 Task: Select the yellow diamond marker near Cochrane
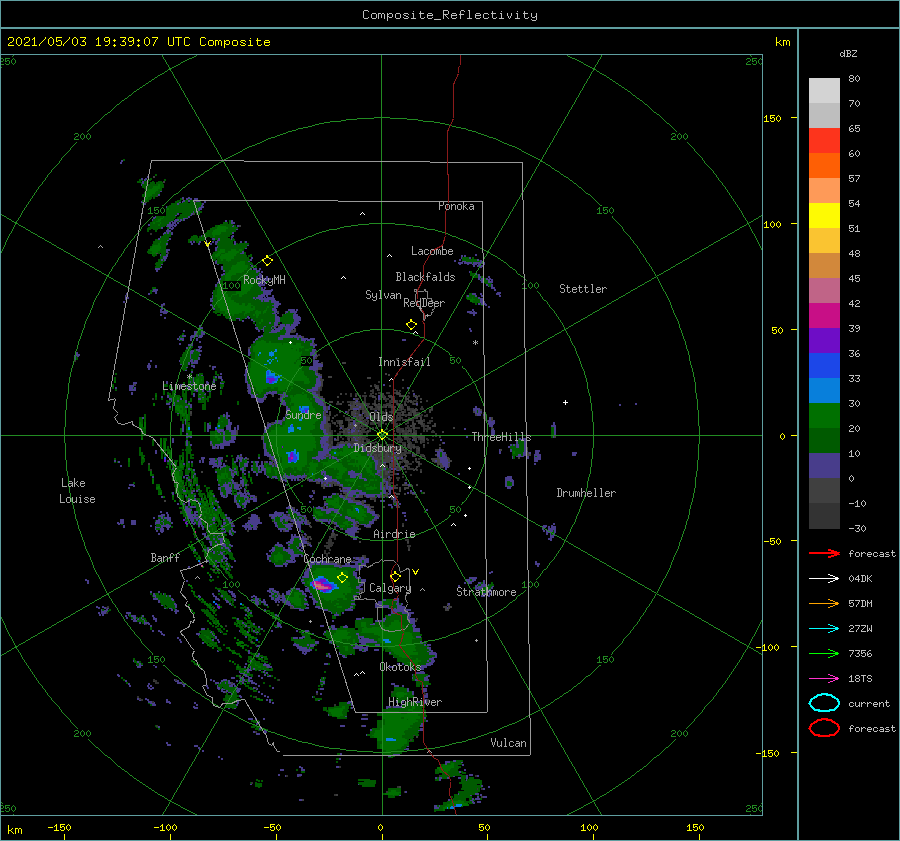pos(342,578)
